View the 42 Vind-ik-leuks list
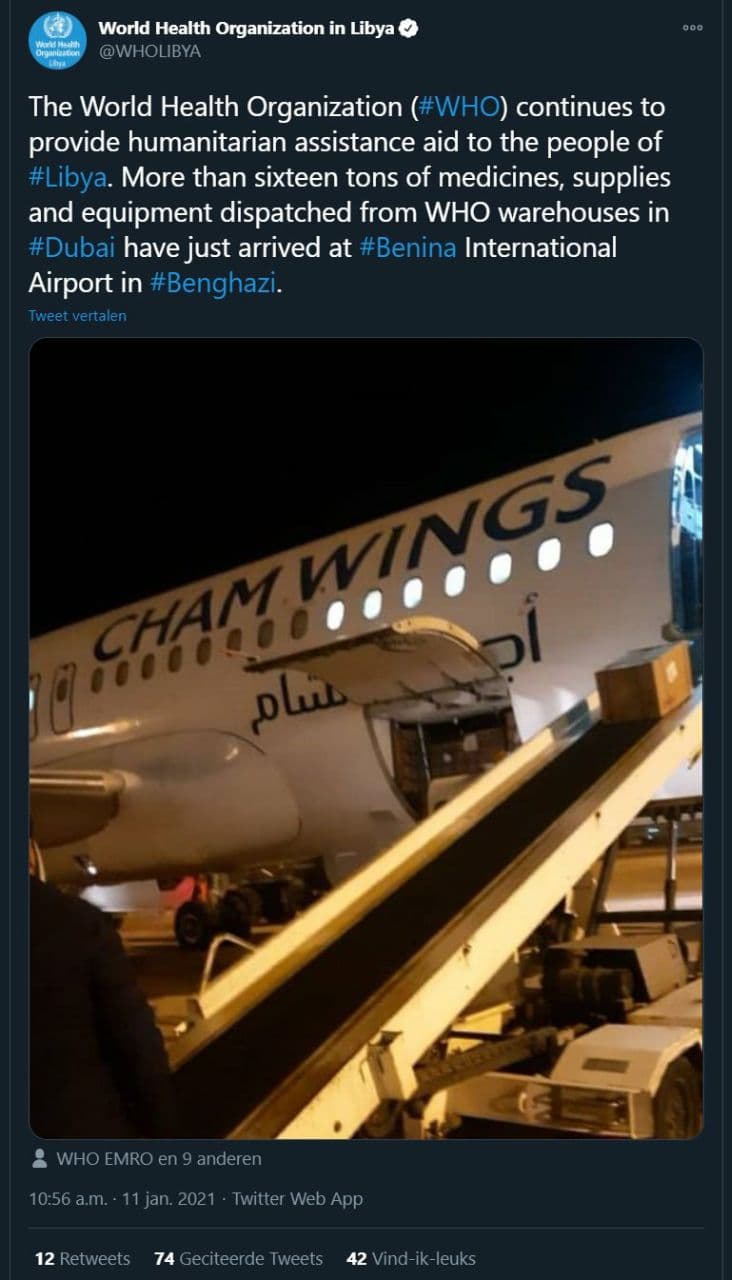Viewport: 732px width, 1280px height. point(410,1258)
